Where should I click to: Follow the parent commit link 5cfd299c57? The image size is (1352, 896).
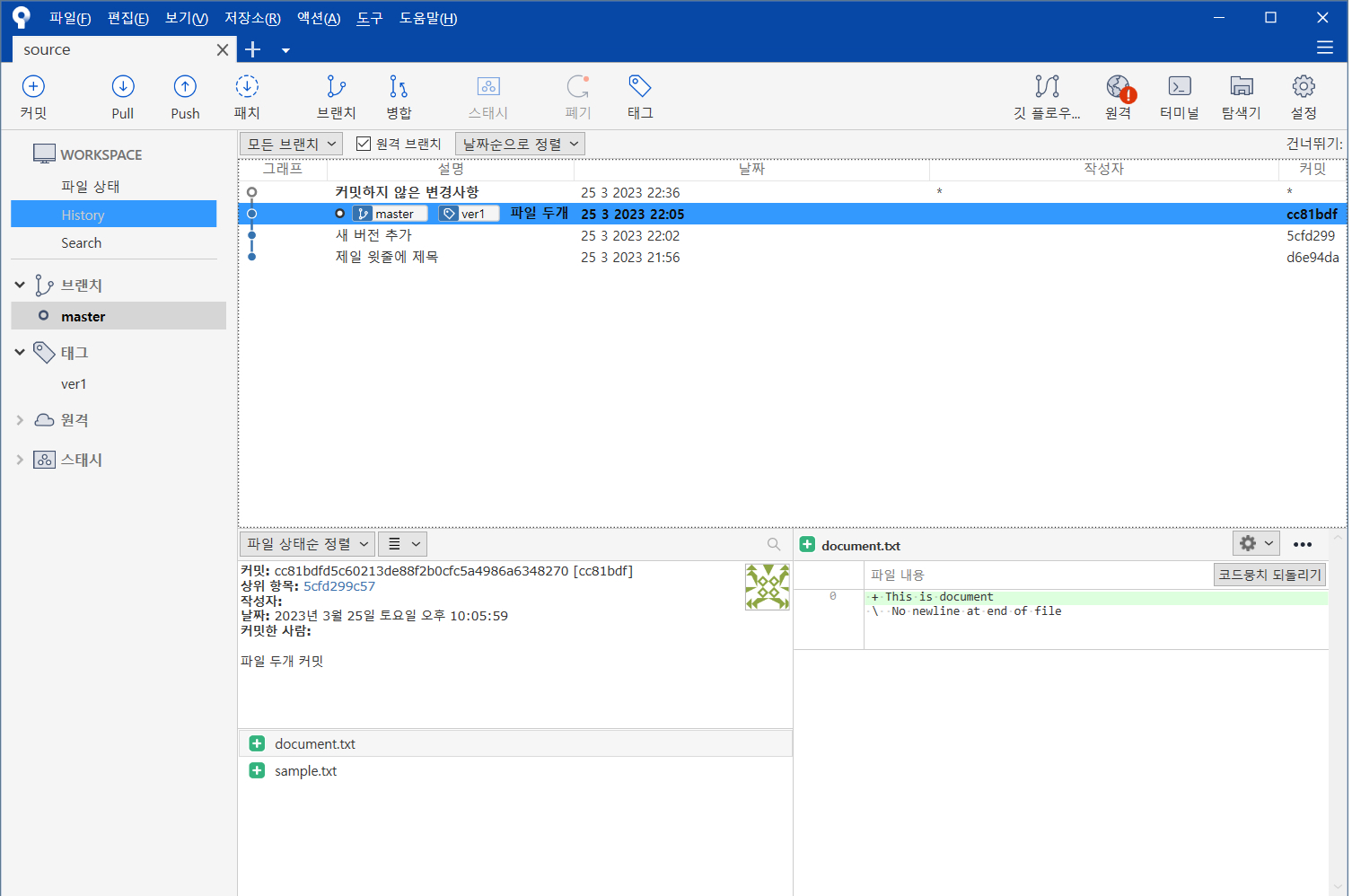pyautogui.click(x=339, y=586)
